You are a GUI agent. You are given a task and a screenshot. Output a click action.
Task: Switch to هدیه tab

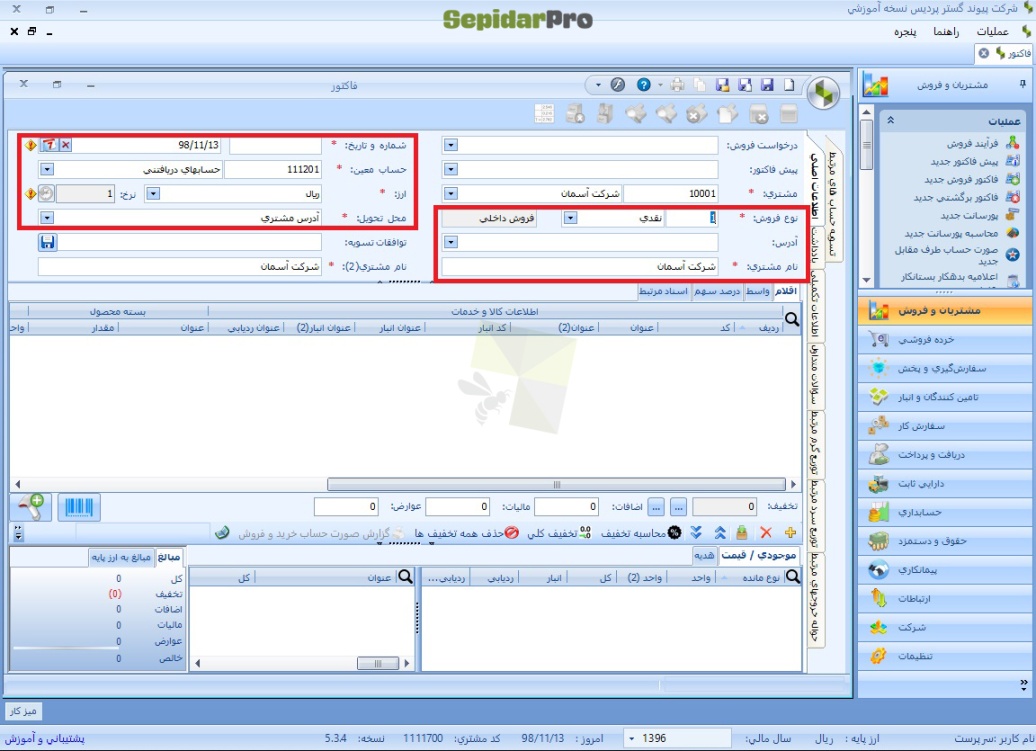pyautogui.click(x=704, y=555)
